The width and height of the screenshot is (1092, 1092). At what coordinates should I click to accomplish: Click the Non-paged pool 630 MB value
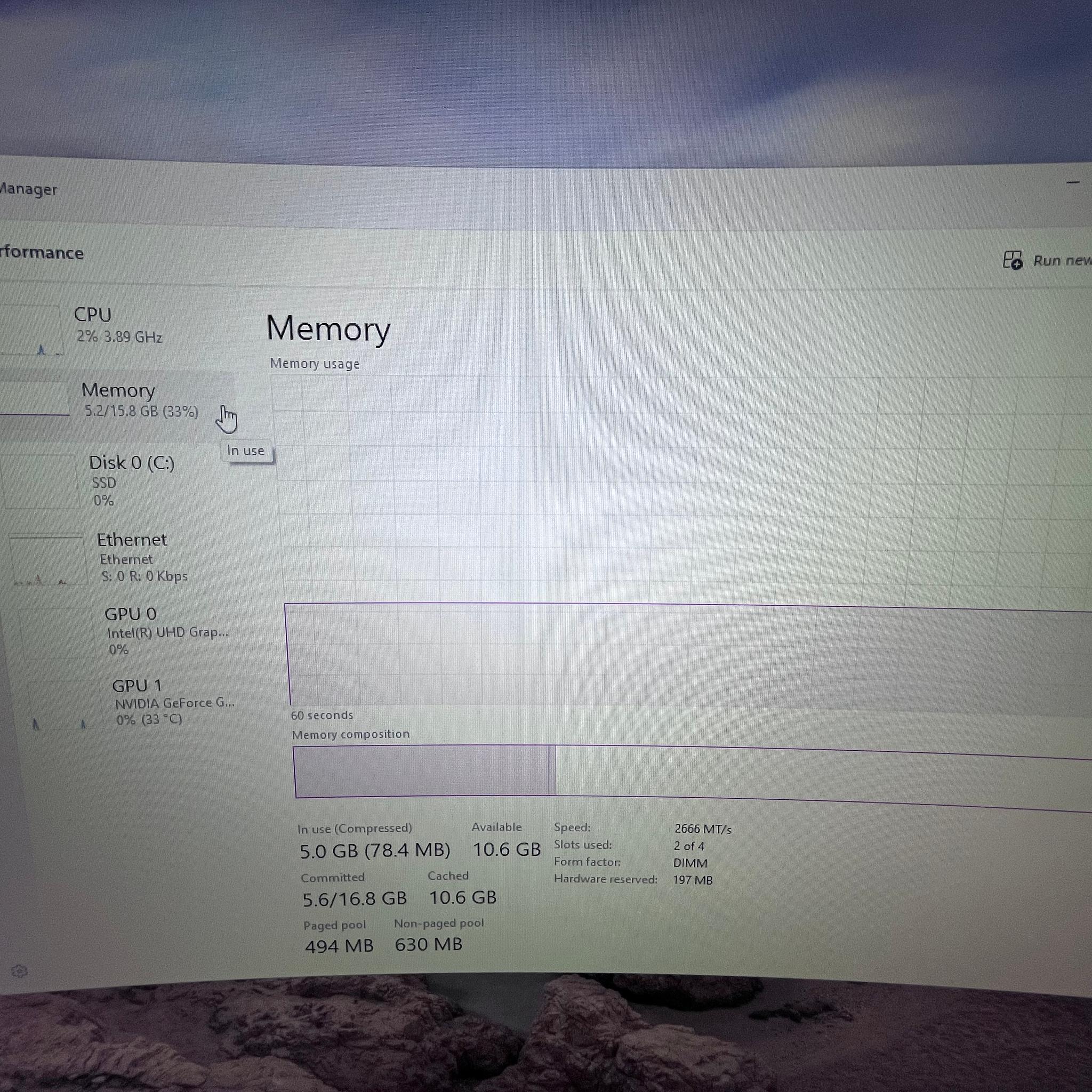pos(429,944)
